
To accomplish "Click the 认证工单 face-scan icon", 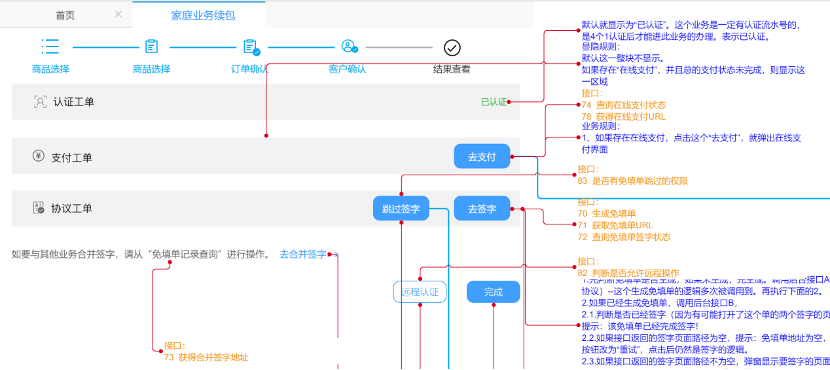I will (40, 102).
